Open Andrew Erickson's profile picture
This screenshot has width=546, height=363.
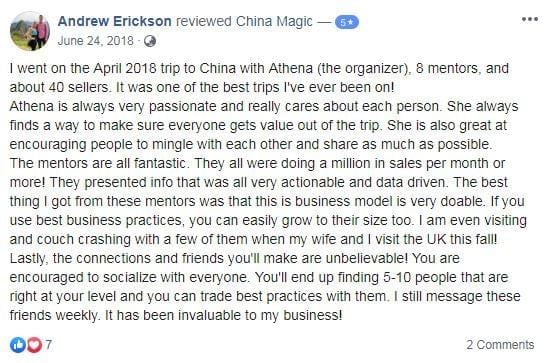(x=30, y=31)
